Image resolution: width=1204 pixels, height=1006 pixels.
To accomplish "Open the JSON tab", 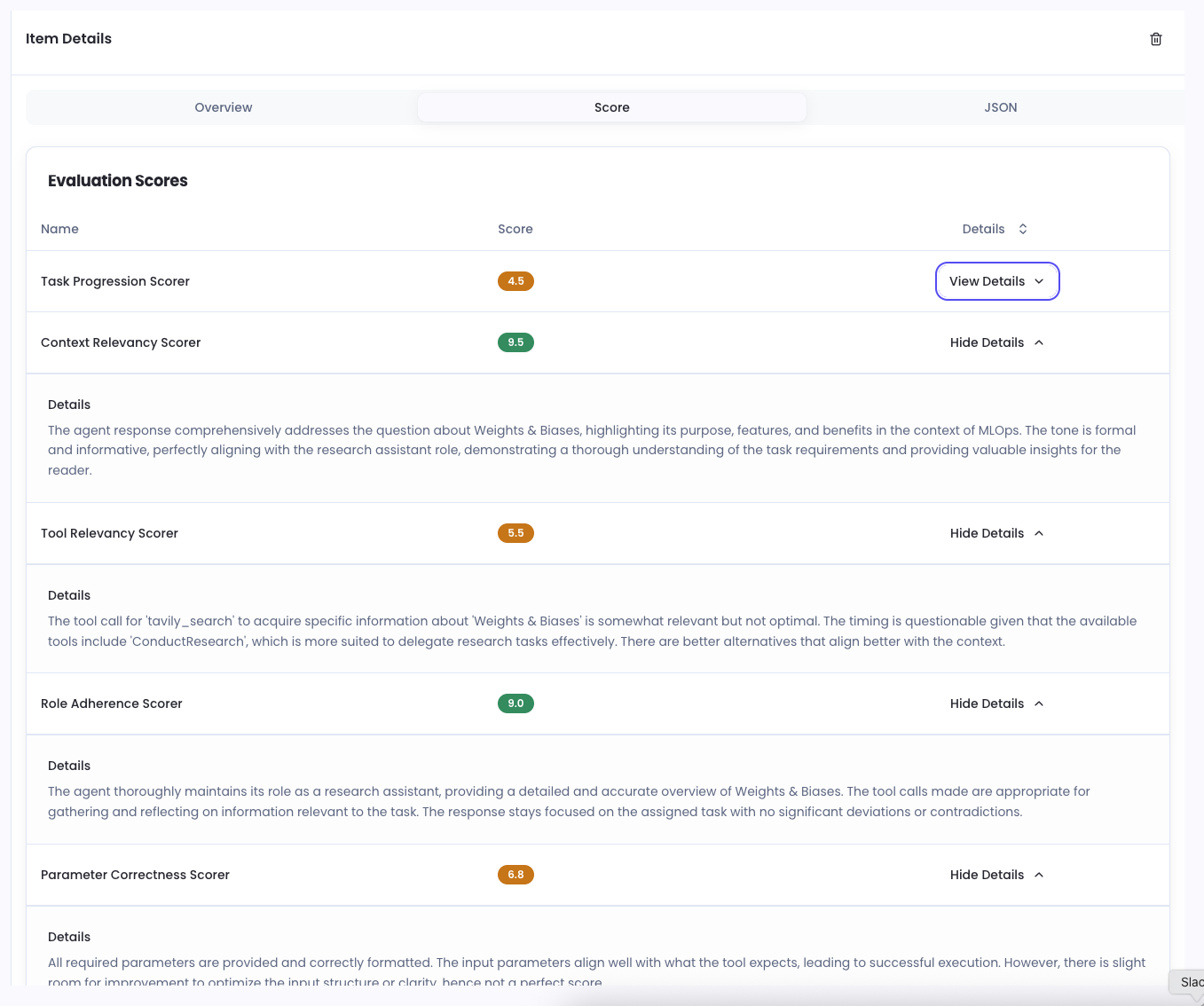I will (1000, 107).
